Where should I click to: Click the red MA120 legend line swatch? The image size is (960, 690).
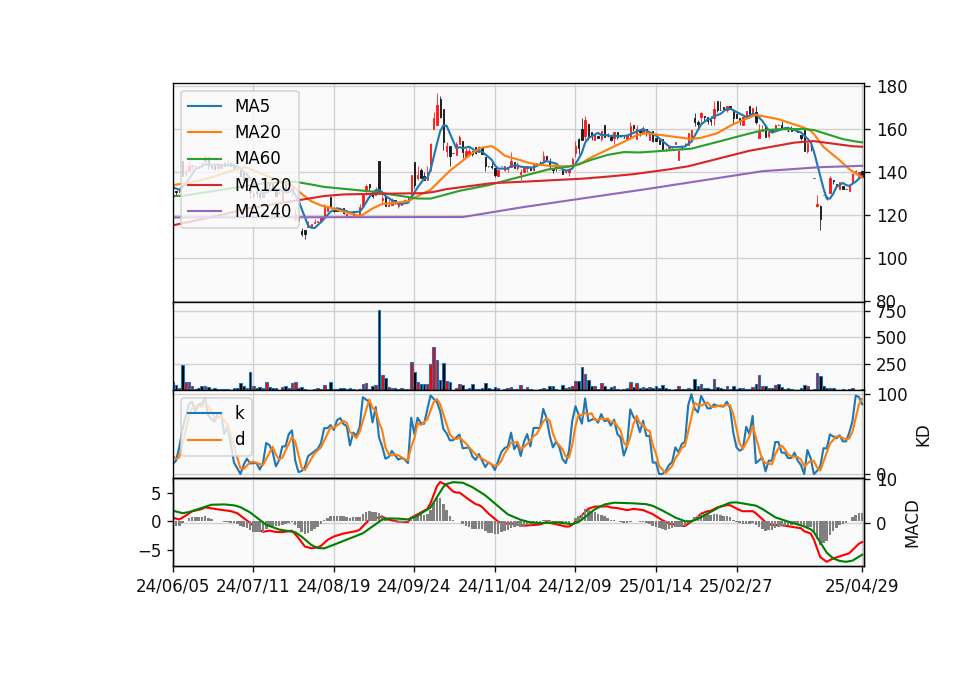click(x=204, y=184)
